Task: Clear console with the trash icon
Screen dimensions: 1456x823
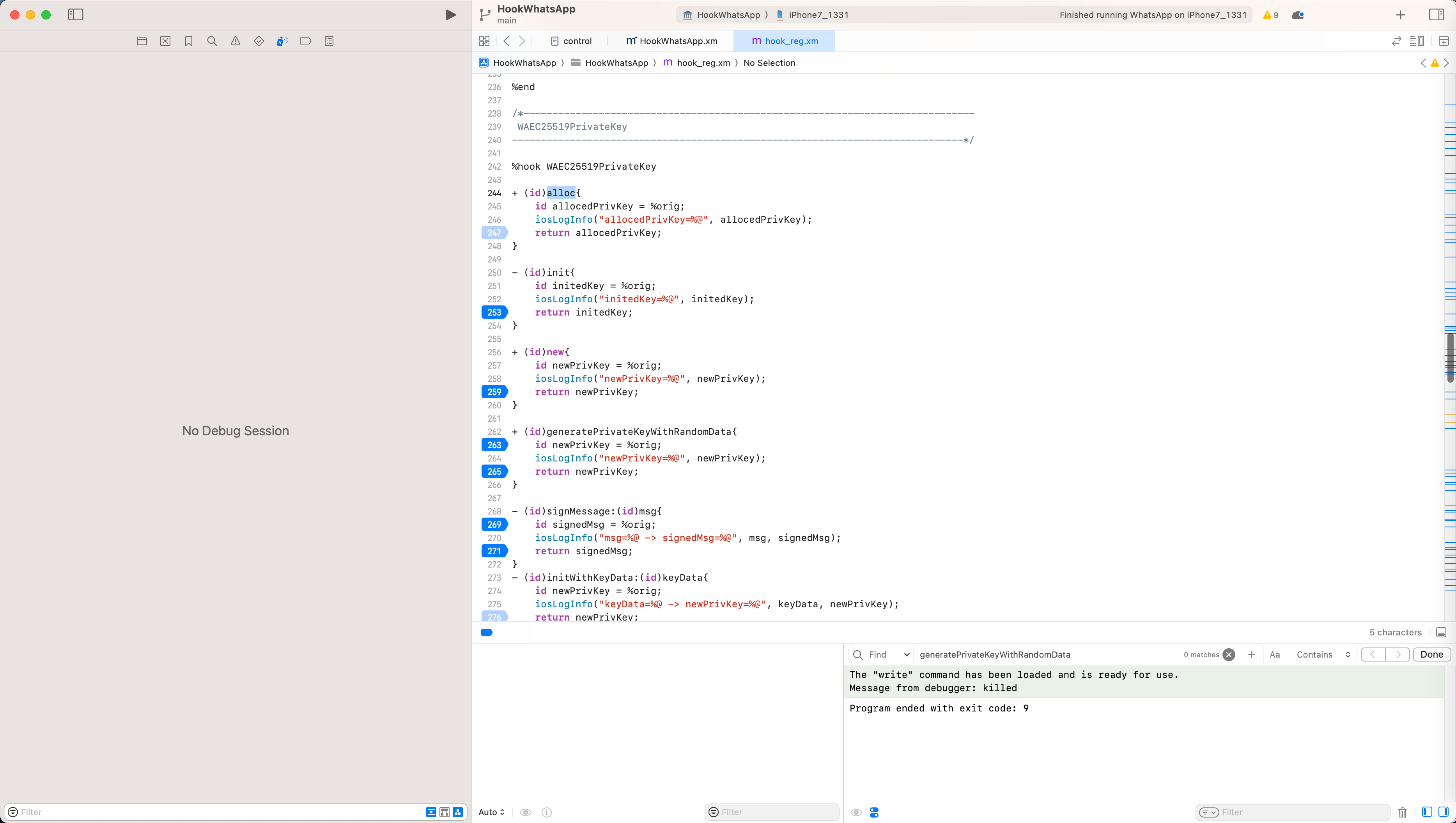Action: coord(1402,812)
